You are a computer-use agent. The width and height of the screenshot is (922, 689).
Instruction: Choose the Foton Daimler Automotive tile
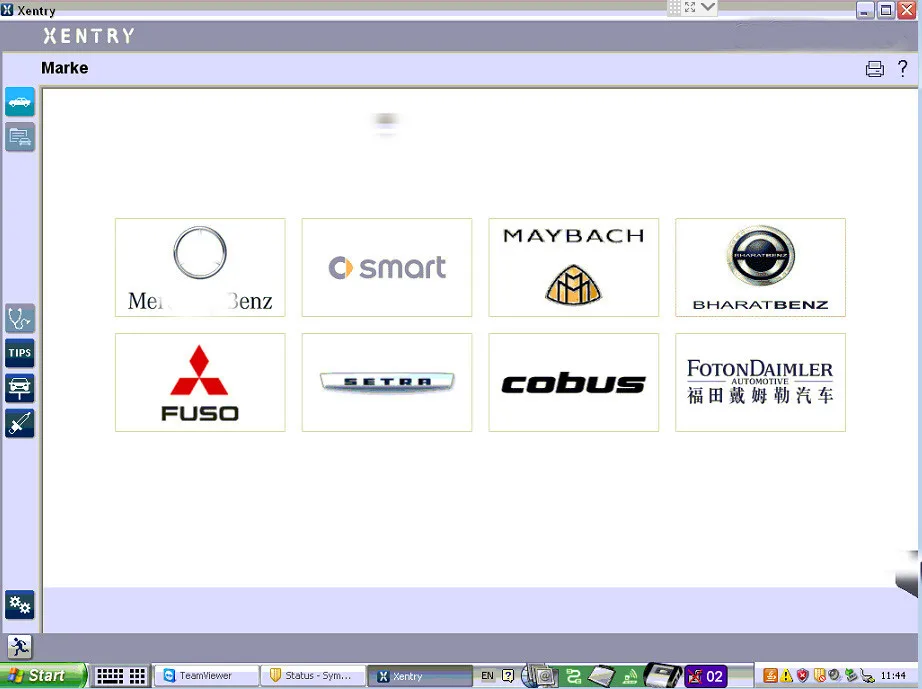click(760, 383)
